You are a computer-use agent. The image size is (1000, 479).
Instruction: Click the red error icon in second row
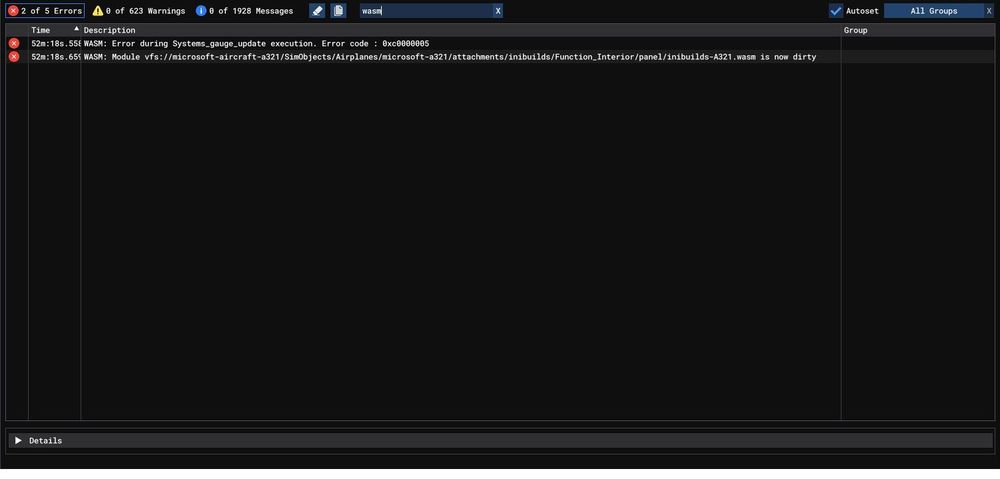[x=14, y=57]
